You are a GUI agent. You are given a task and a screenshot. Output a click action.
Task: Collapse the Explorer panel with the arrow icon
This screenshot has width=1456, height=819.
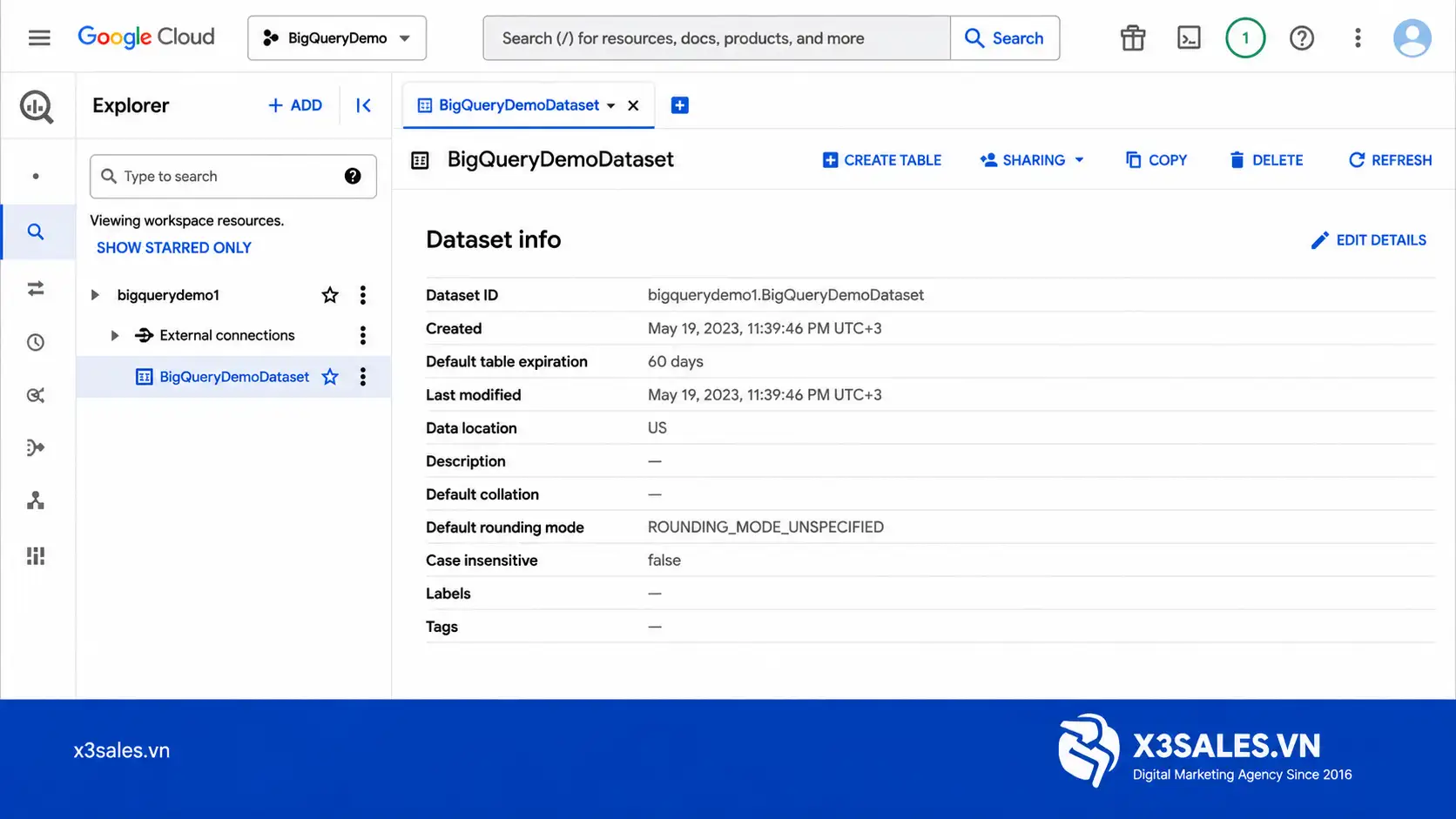tap(364, 105)
